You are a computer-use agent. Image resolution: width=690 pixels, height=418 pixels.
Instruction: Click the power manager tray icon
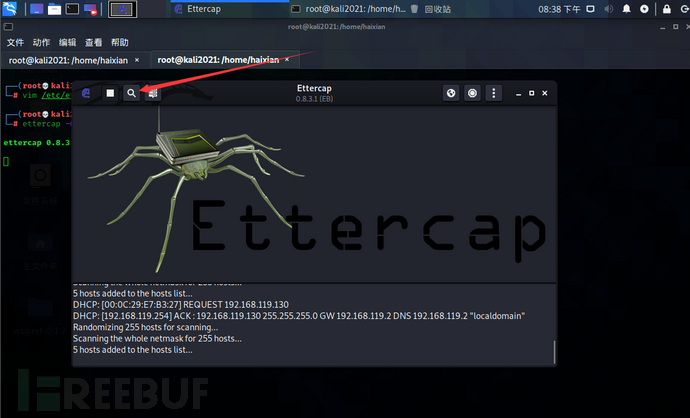tap(644, 9)
